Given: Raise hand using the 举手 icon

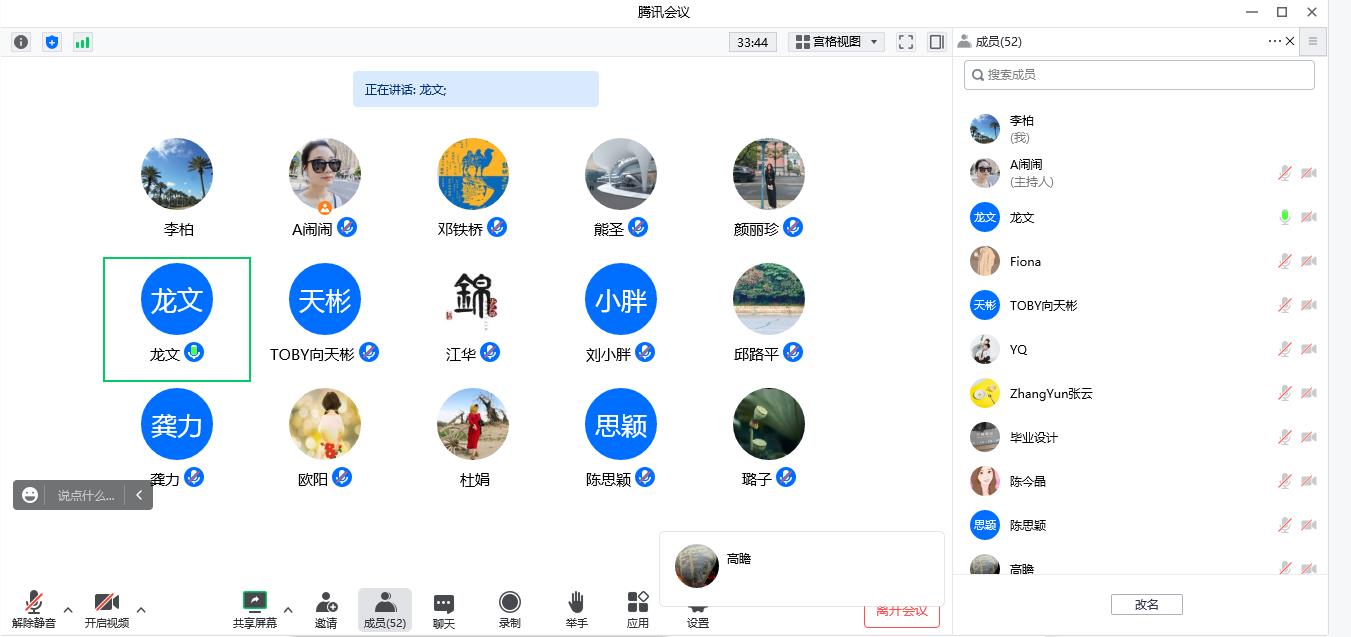Looking at the screenshot, I should tap(577, 608).
